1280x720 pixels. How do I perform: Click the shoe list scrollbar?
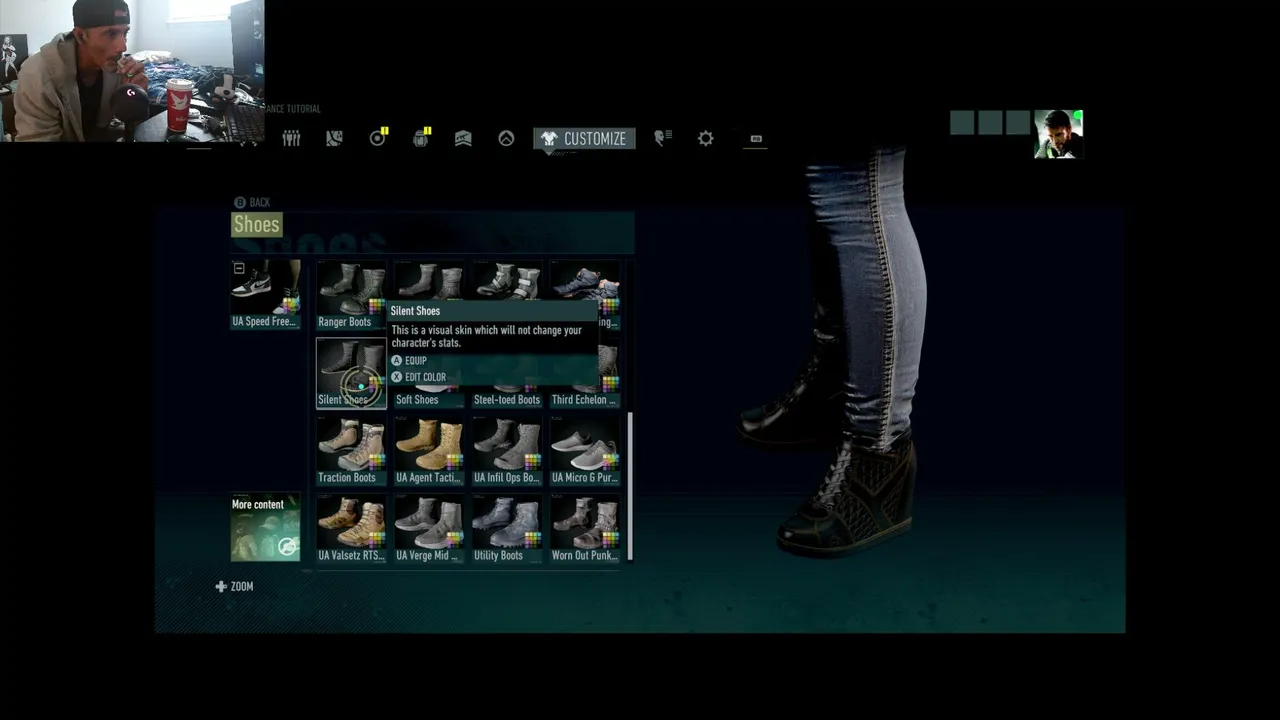coord(629,486)
